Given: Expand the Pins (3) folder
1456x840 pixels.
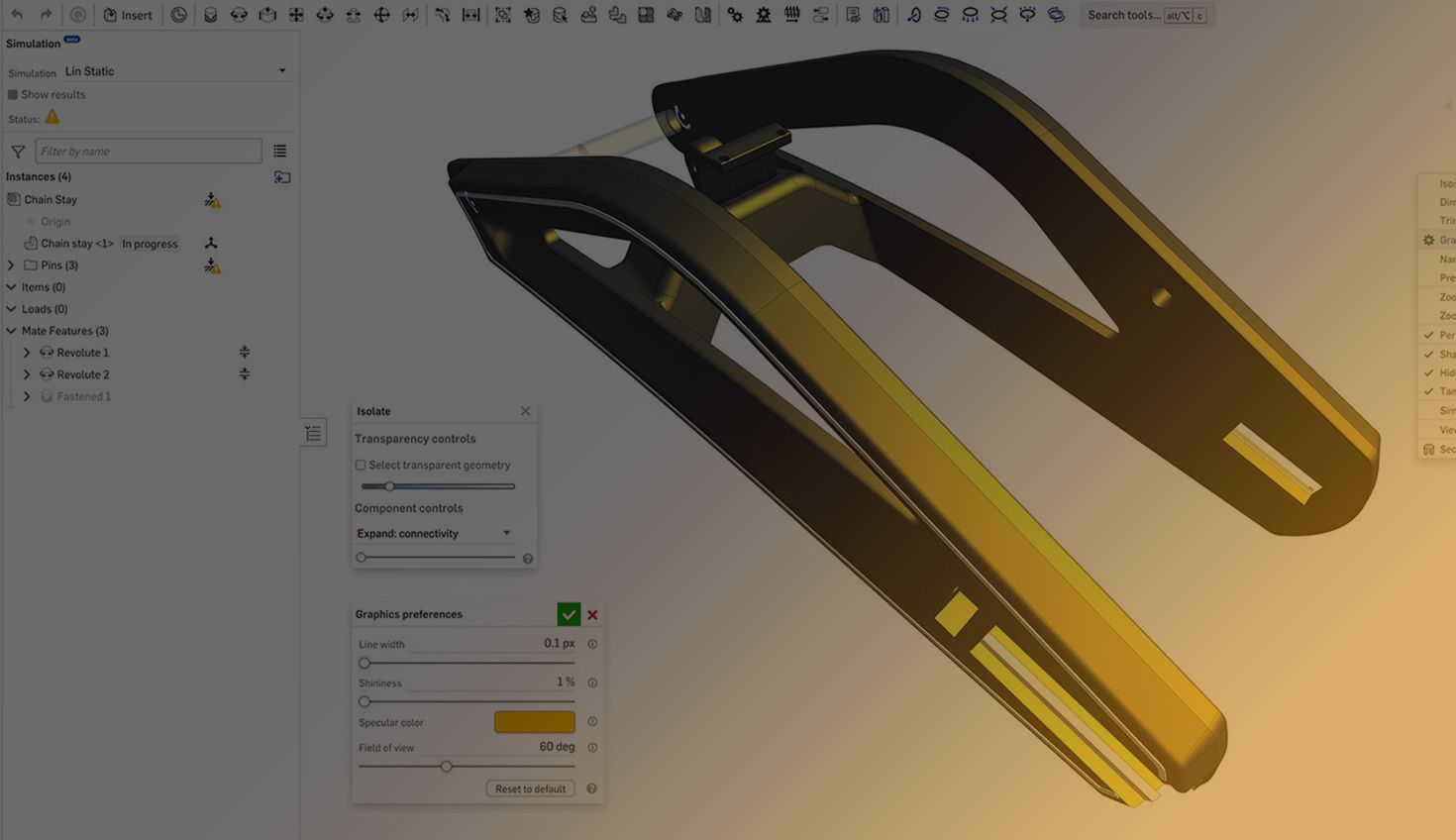Looking at the screenshot, I should coord(11,265).
